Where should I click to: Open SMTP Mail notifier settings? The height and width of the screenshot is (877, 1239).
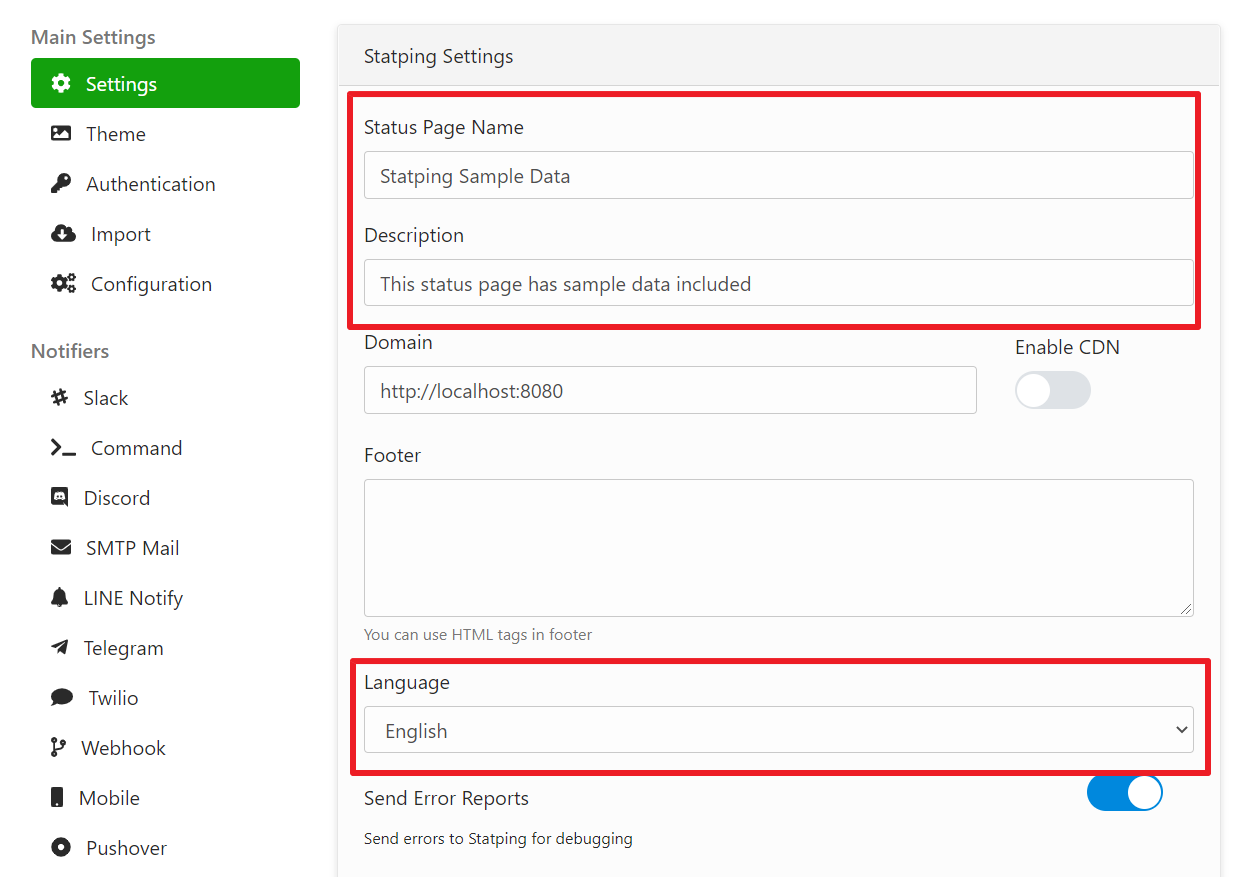(x=165, y=547)
